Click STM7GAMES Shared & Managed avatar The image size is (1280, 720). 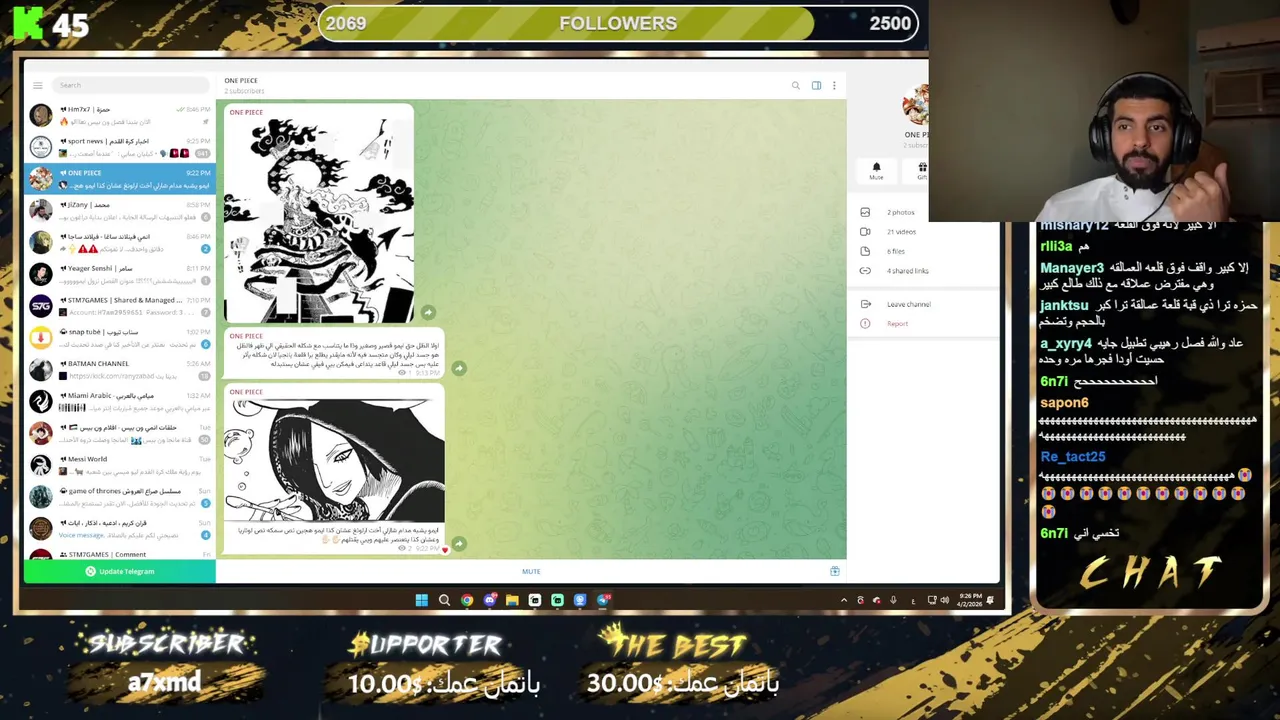pyautogui.click(x=40, y=306)
